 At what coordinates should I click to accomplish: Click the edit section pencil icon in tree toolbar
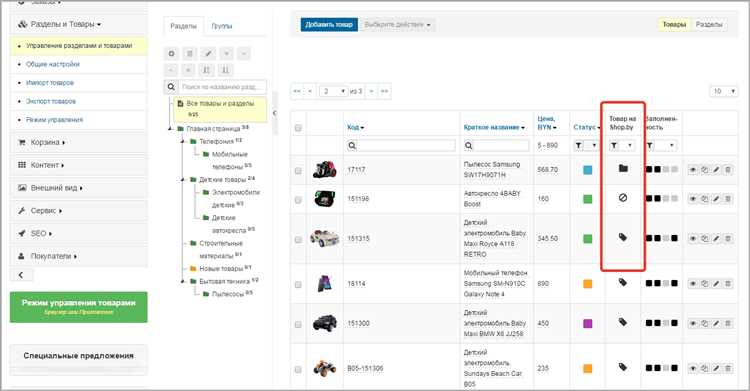[208, 54]
